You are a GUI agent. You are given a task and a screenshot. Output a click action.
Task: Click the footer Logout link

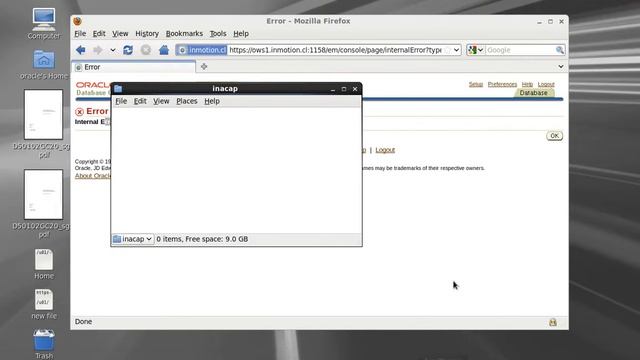[385, 150]
